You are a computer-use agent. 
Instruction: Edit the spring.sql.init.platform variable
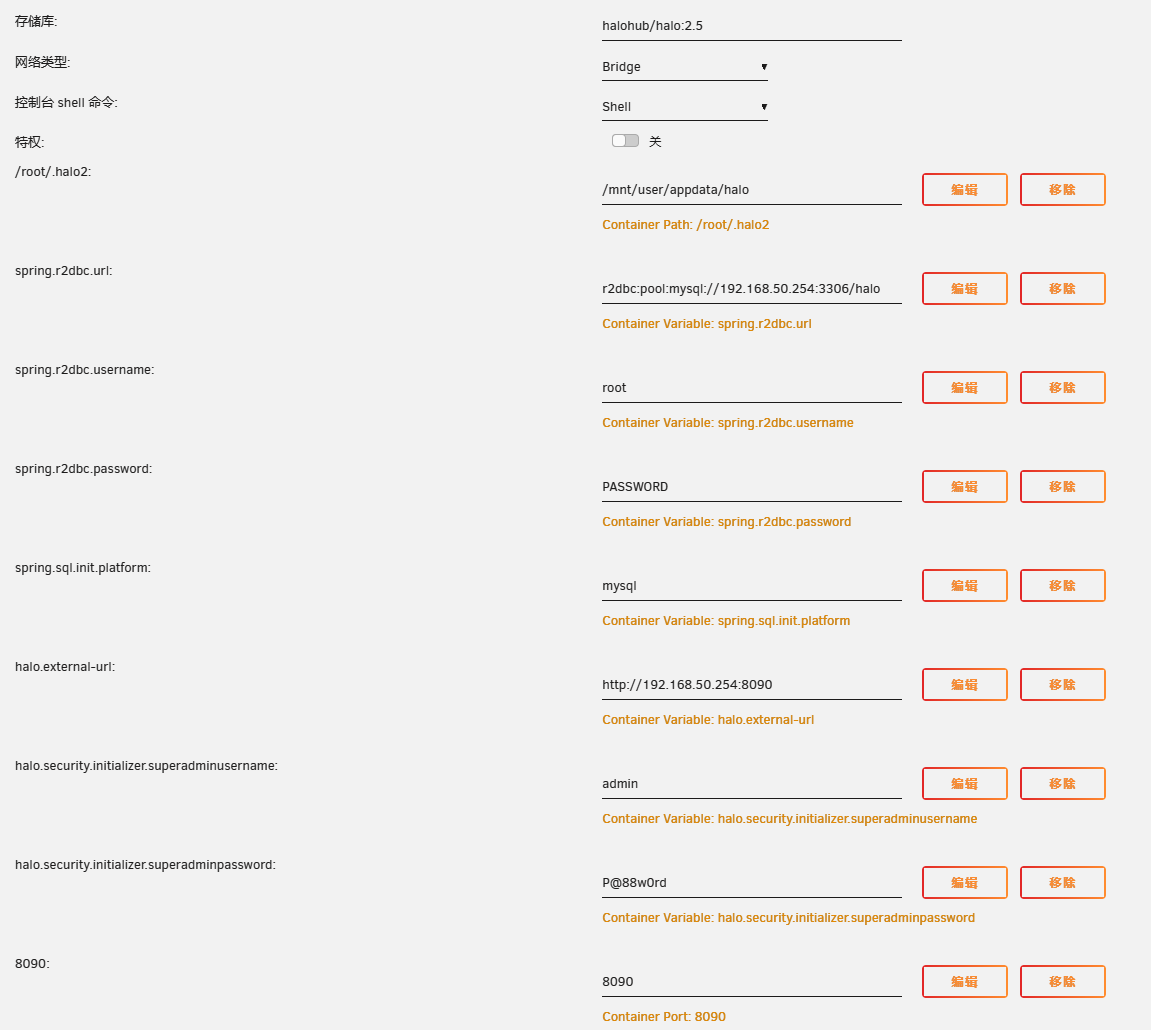coord(964,586)
